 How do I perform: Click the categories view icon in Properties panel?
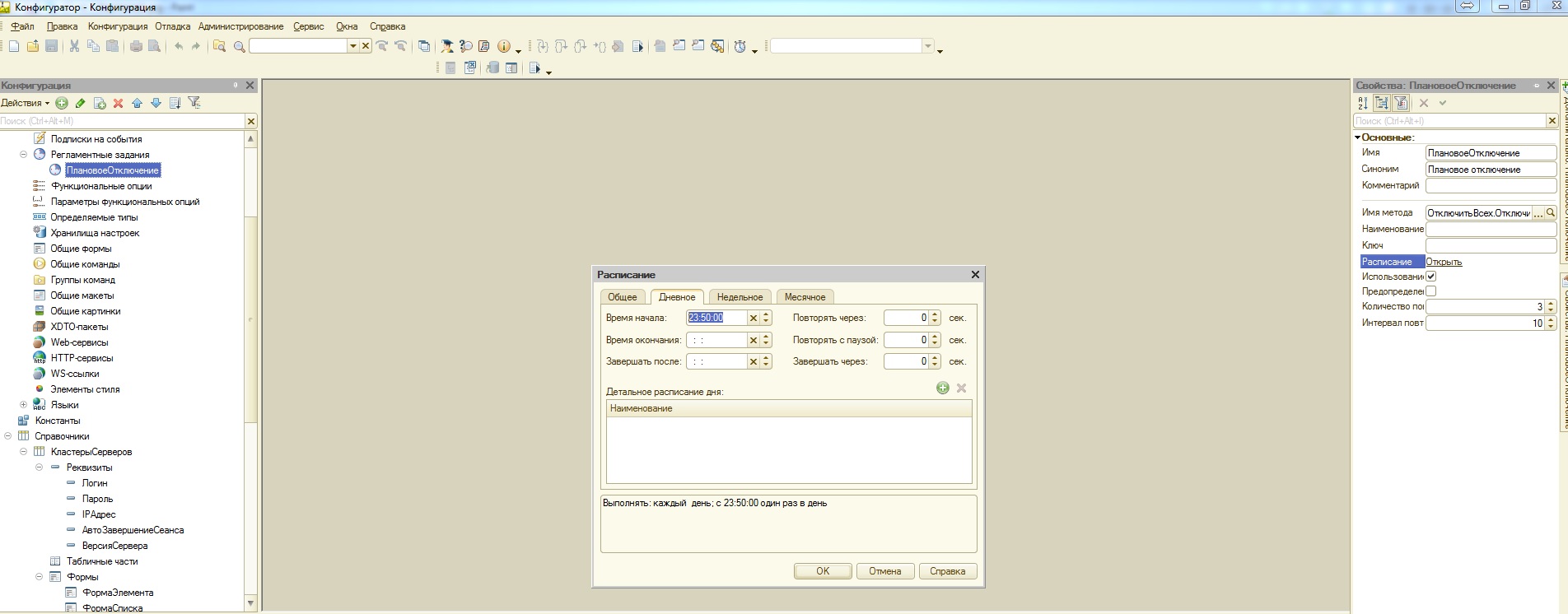pyautogui.click(x=1382, y=103)
